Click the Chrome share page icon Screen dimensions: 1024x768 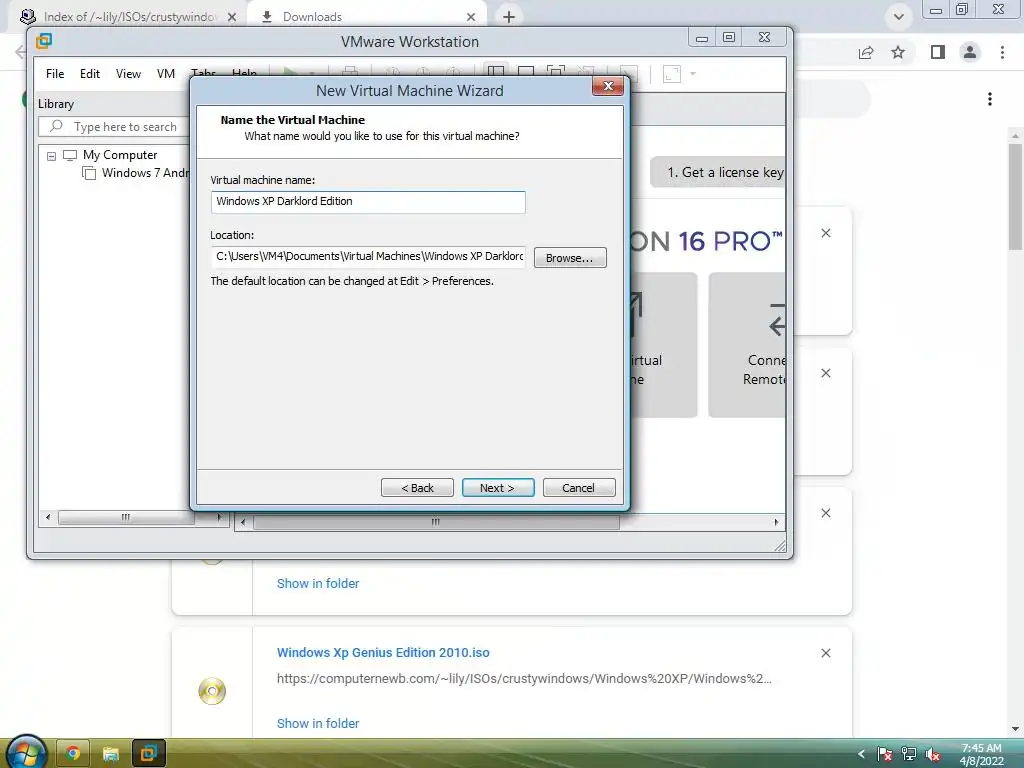point(866,53)
